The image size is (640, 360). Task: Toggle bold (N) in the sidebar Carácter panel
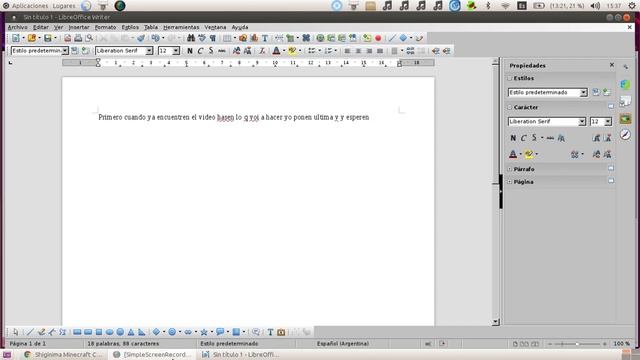(x=513, y=138)
